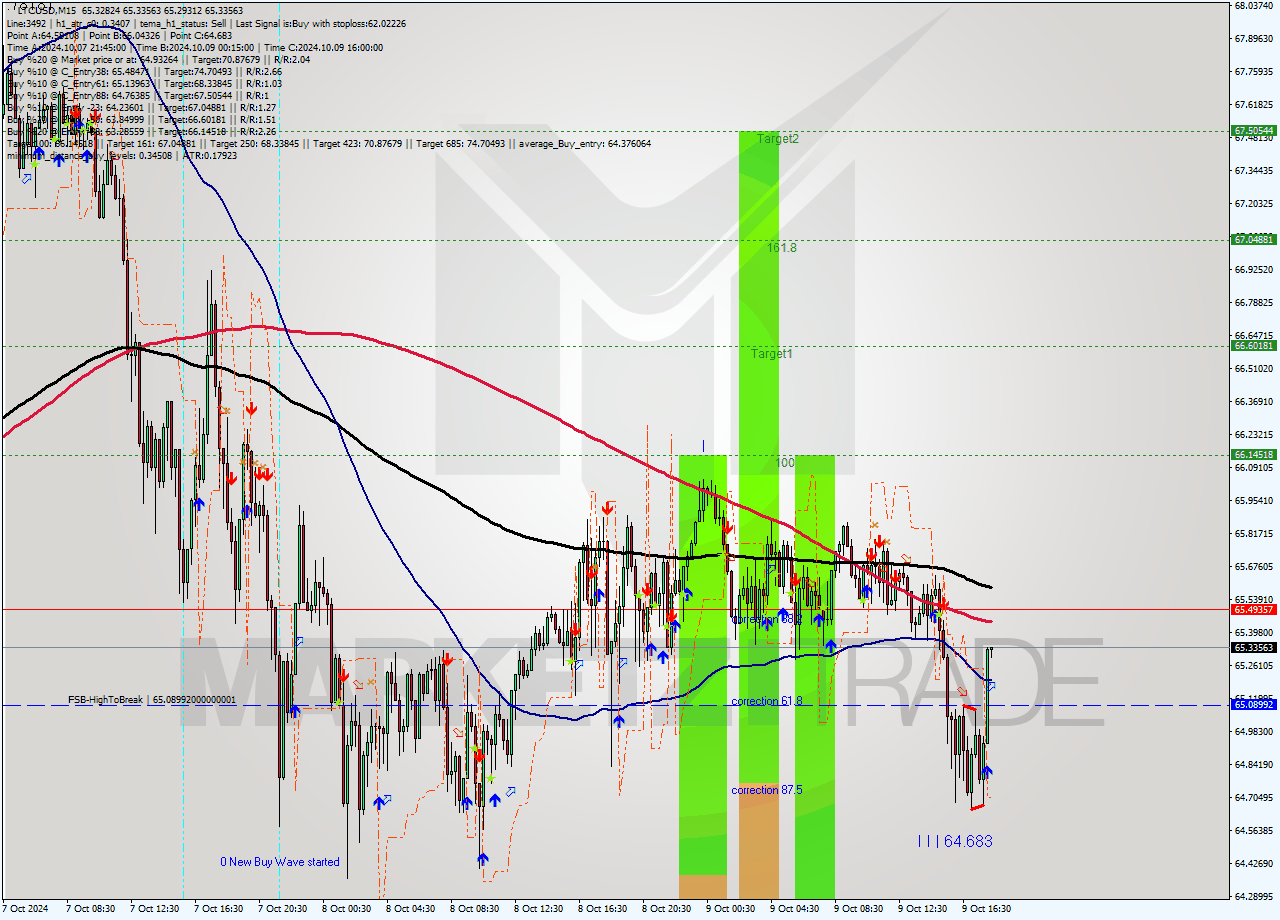The height and width of the screenshot is (920, 1280).
Task: Click the 'R/R:2.66' value on the C_Entry38 line
Action: tap(262, 71)
